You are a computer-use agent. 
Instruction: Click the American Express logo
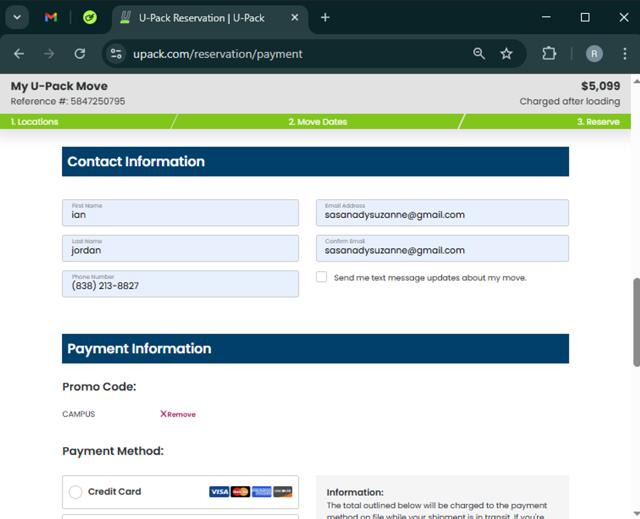pos(262,492)
